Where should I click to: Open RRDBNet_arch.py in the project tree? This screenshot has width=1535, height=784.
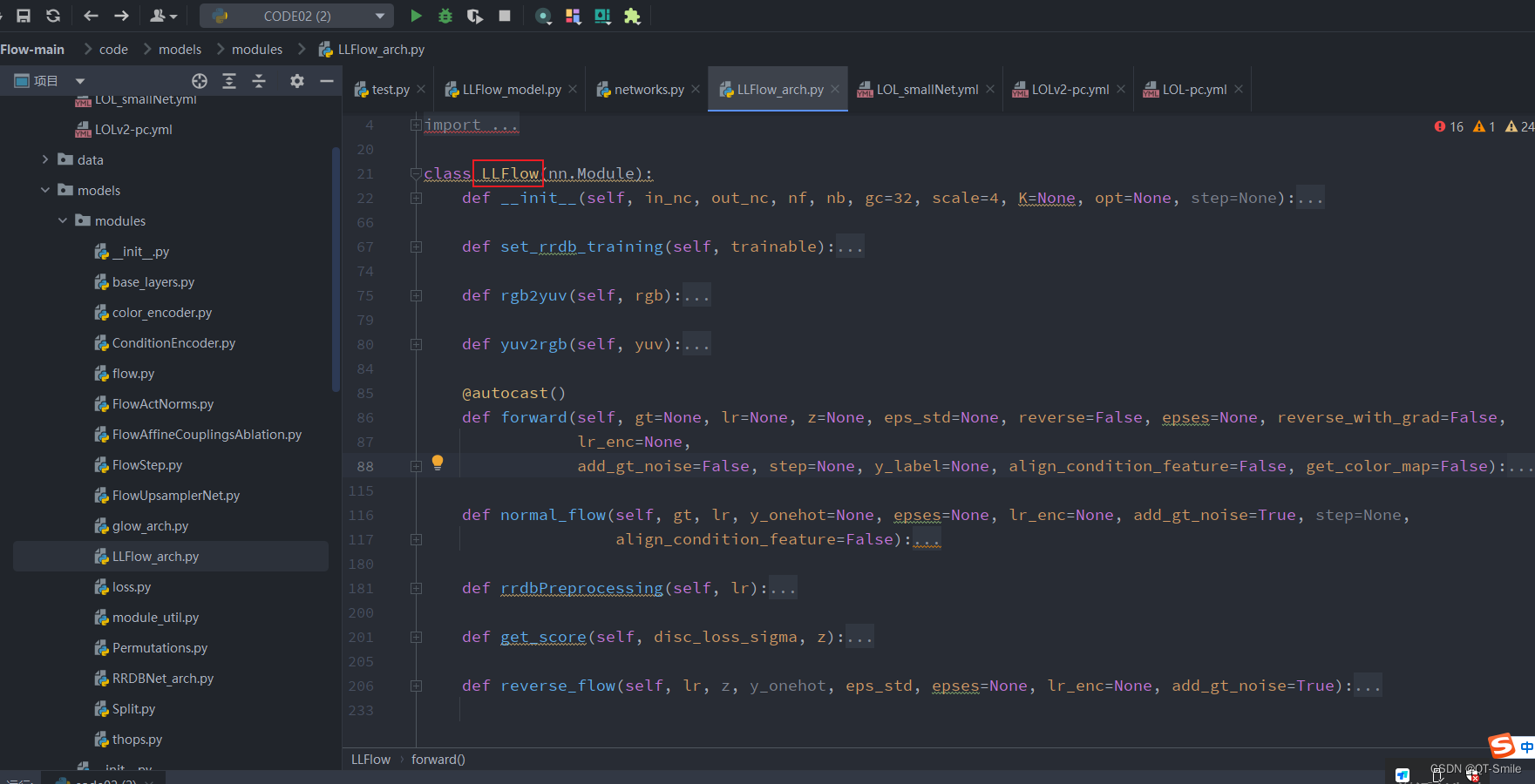[163, 679]
